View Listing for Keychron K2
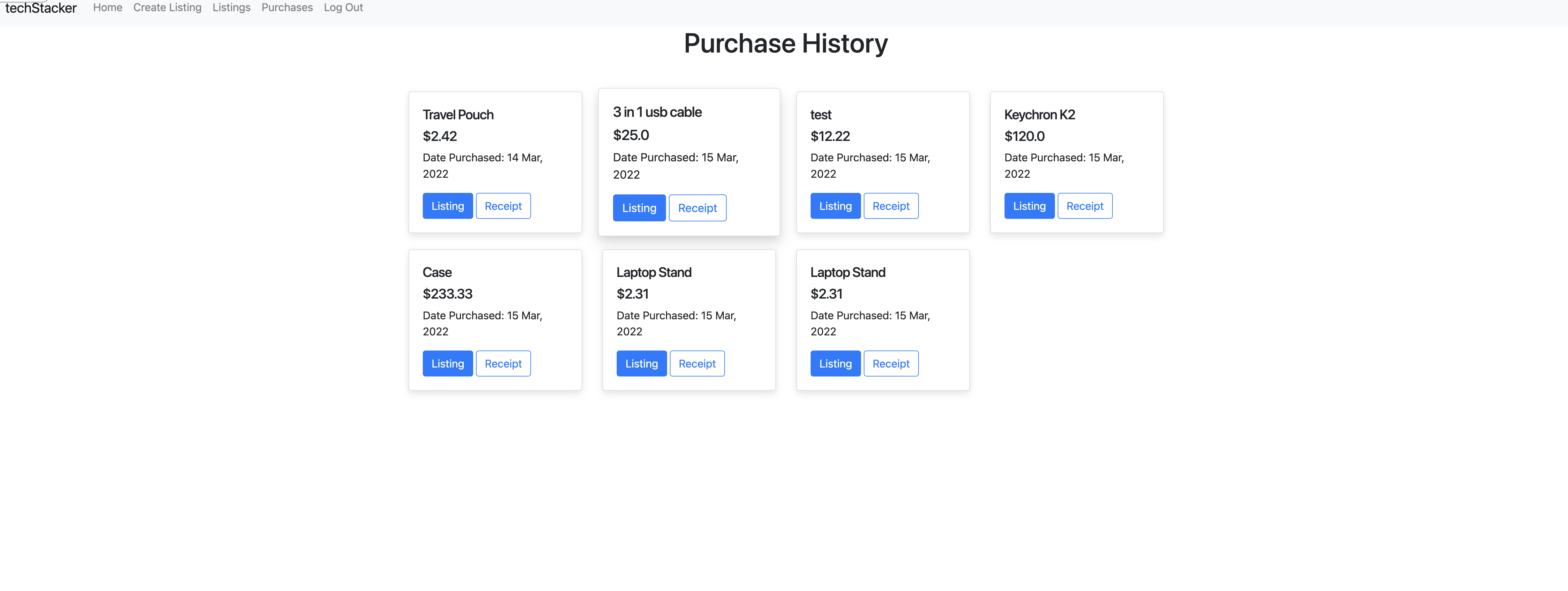This screenshot has width=1568, height=591. pyautogui.click(x=1029, y=206)
